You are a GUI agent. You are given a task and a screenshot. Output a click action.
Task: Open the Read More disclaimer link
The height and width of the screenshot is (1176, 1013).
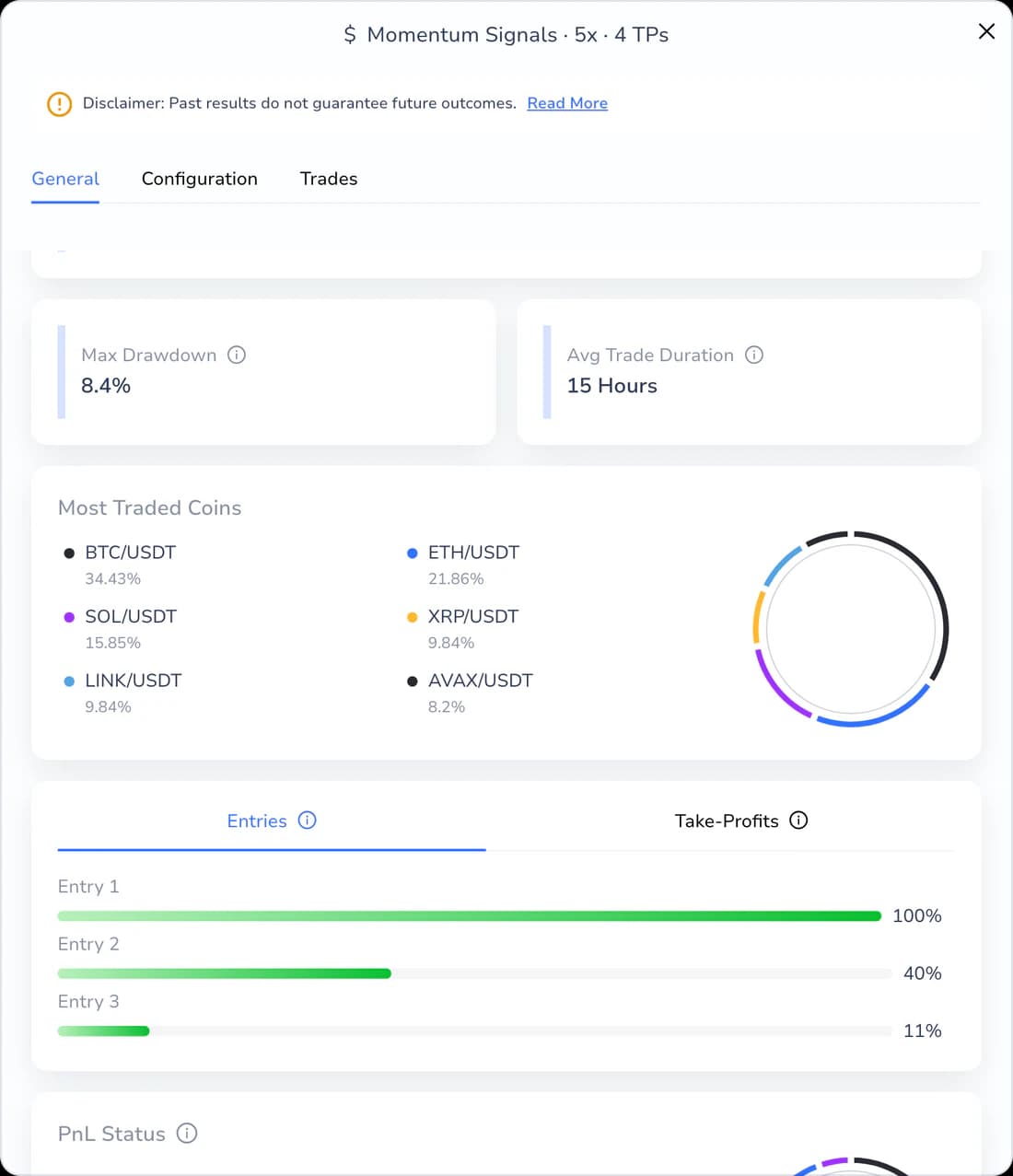pos(567,103)
